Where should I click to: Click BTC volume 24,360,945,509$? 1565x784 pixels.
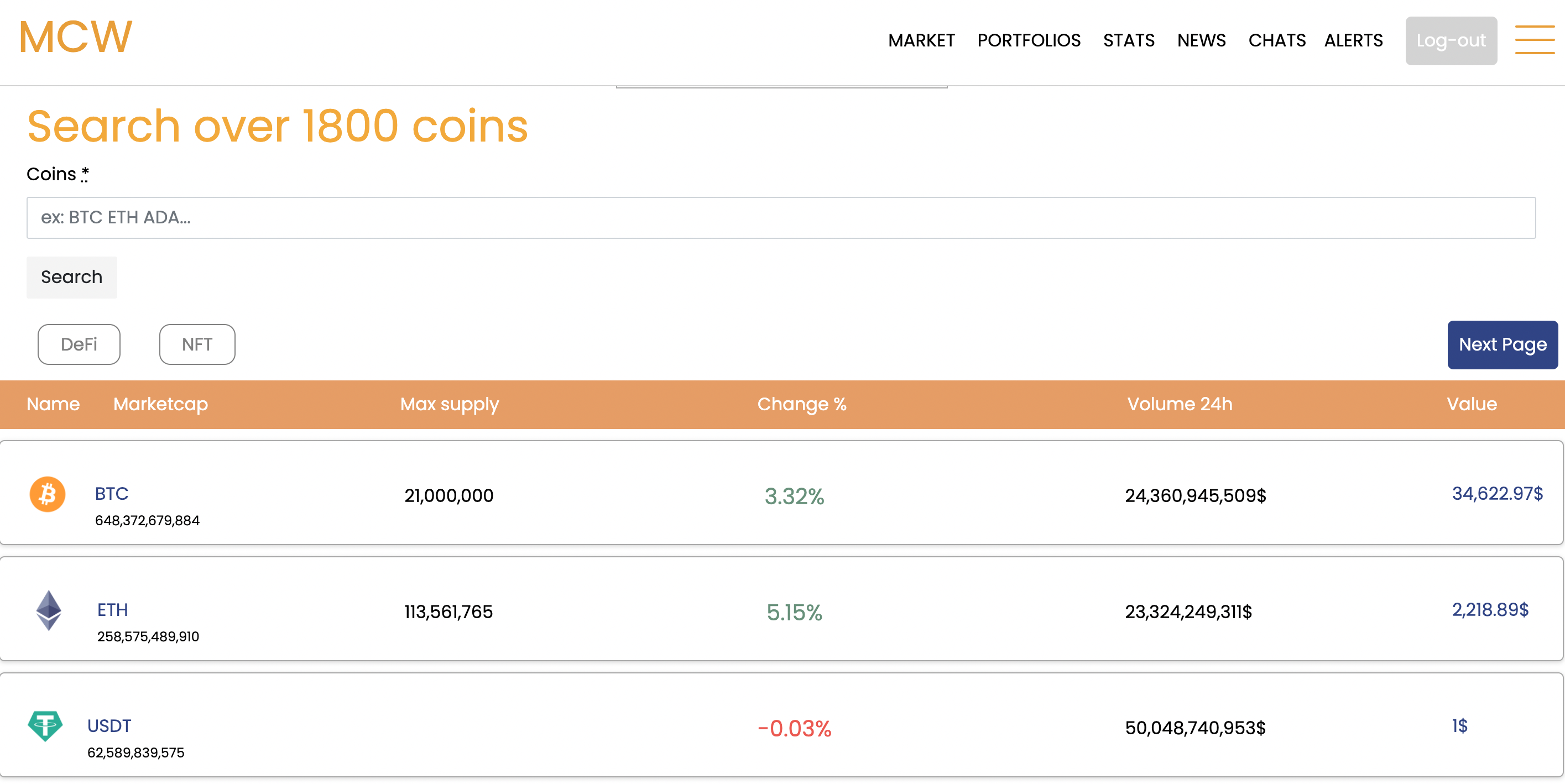tap(1196, 495)
